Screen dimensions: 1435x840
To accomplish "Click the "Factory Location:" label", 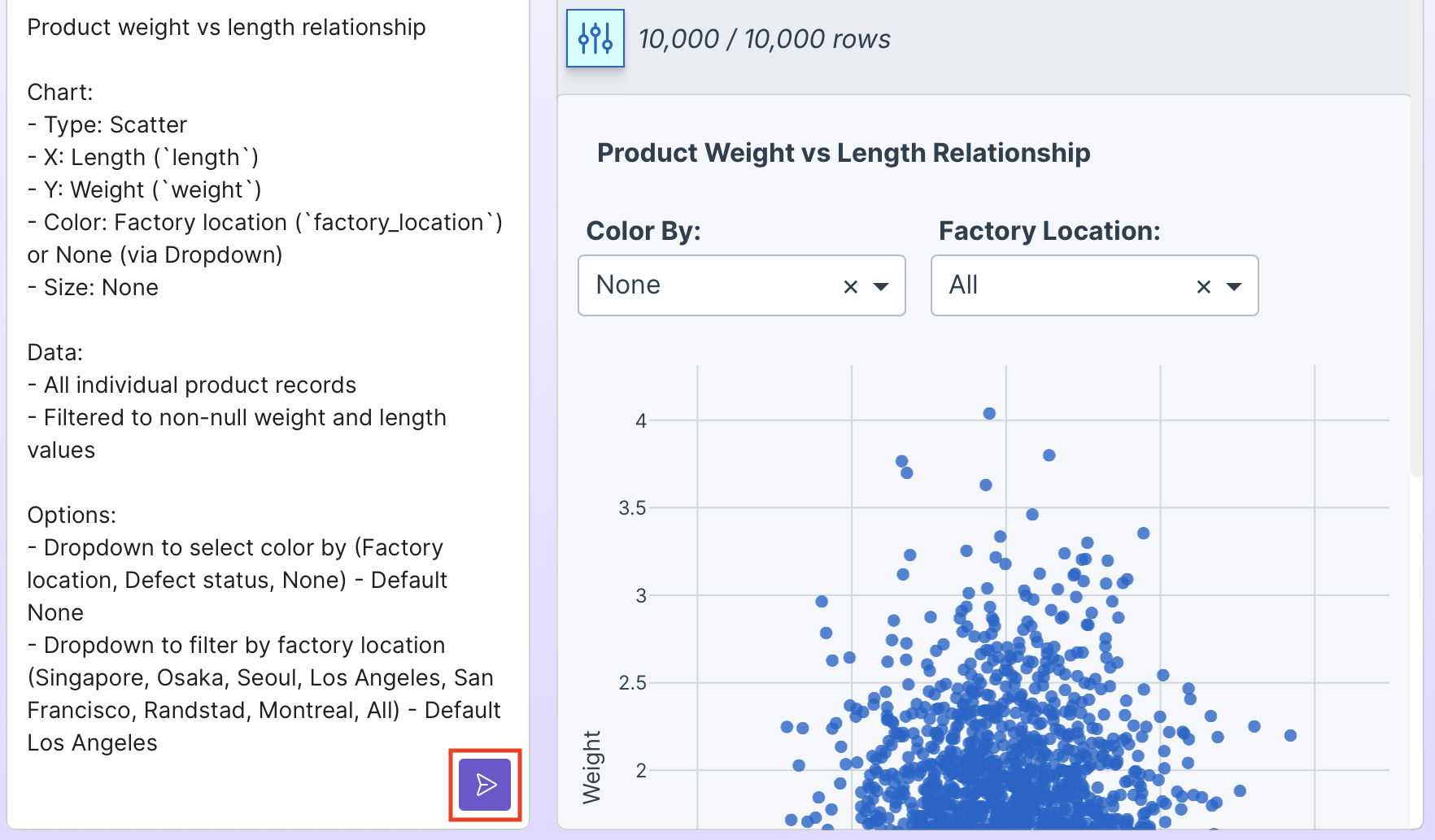I will click(1049, 231).
